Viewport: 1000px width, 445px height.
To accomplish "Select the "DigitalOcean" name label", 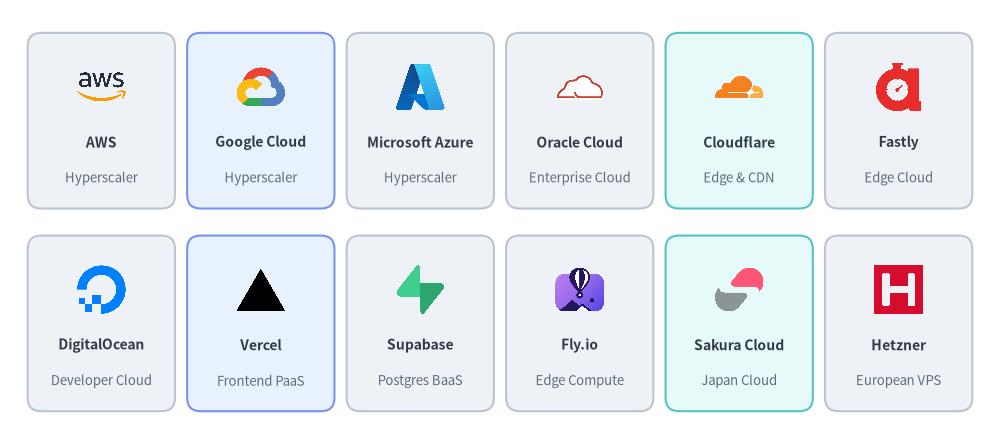I will 101,344.
